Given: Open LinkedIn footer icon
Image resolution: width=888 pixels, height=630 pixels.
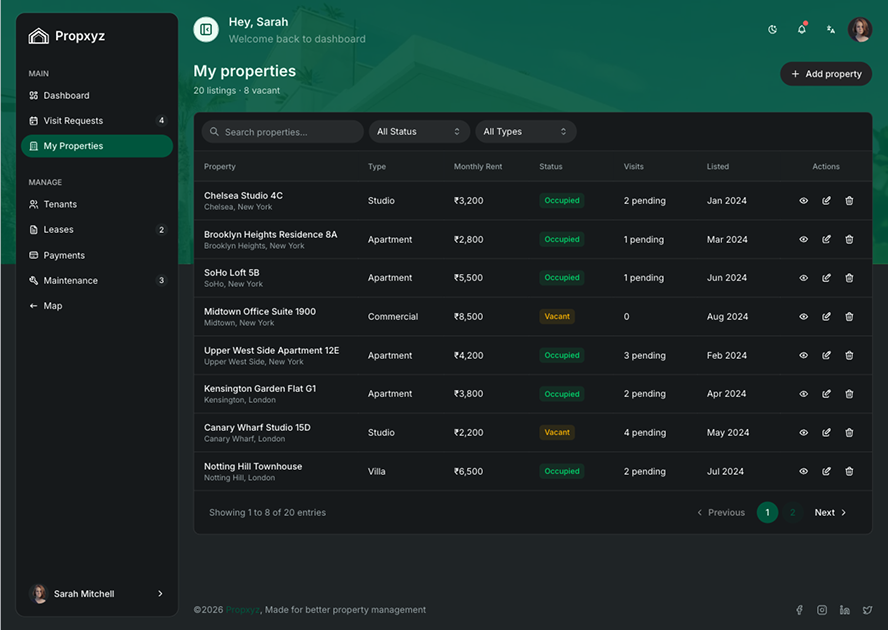Looking at the screenshot, I should point(844,610).
